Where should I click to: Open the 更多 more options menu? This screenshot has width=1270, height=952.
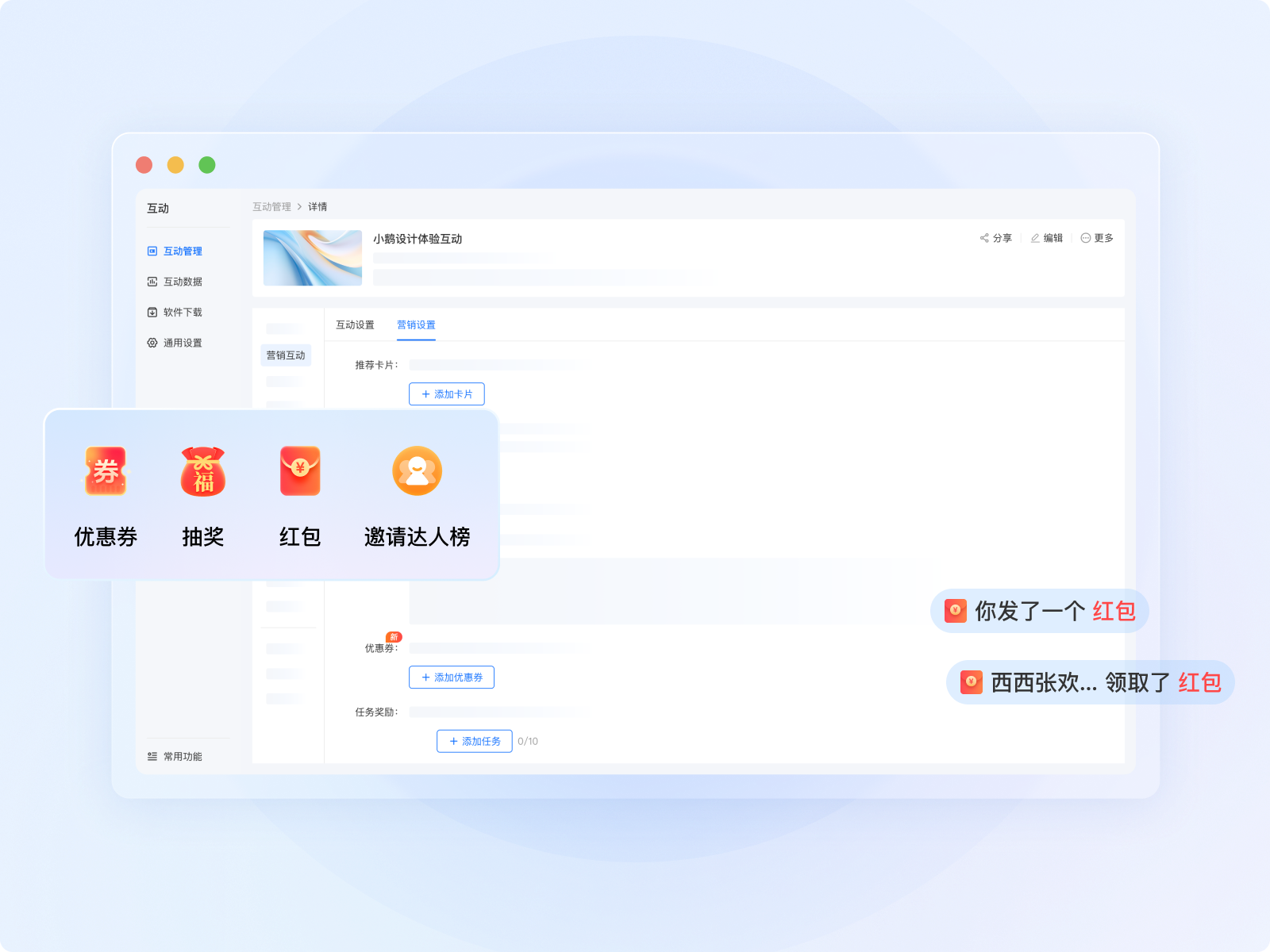(1098, 237)
